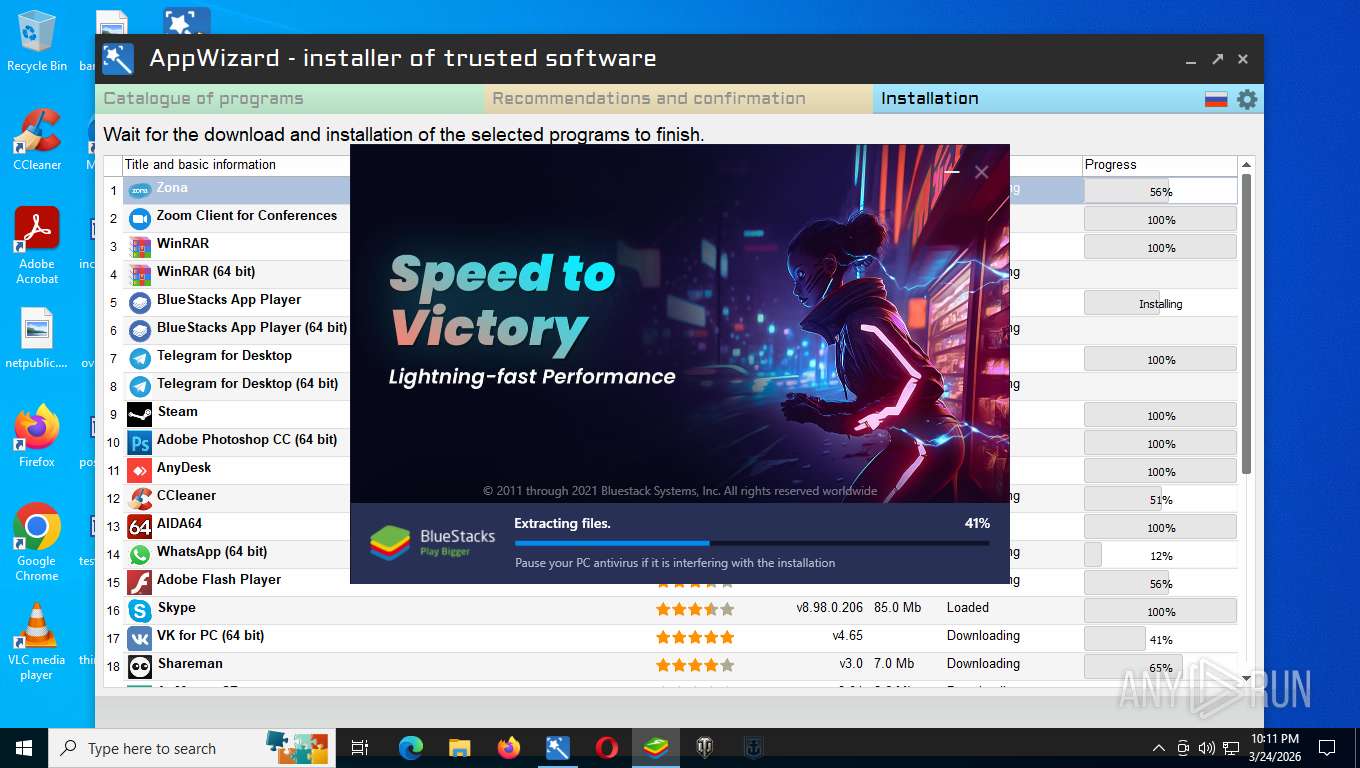
Task: Click the Skype icon in row 16
Action: [x=140, y=610]
